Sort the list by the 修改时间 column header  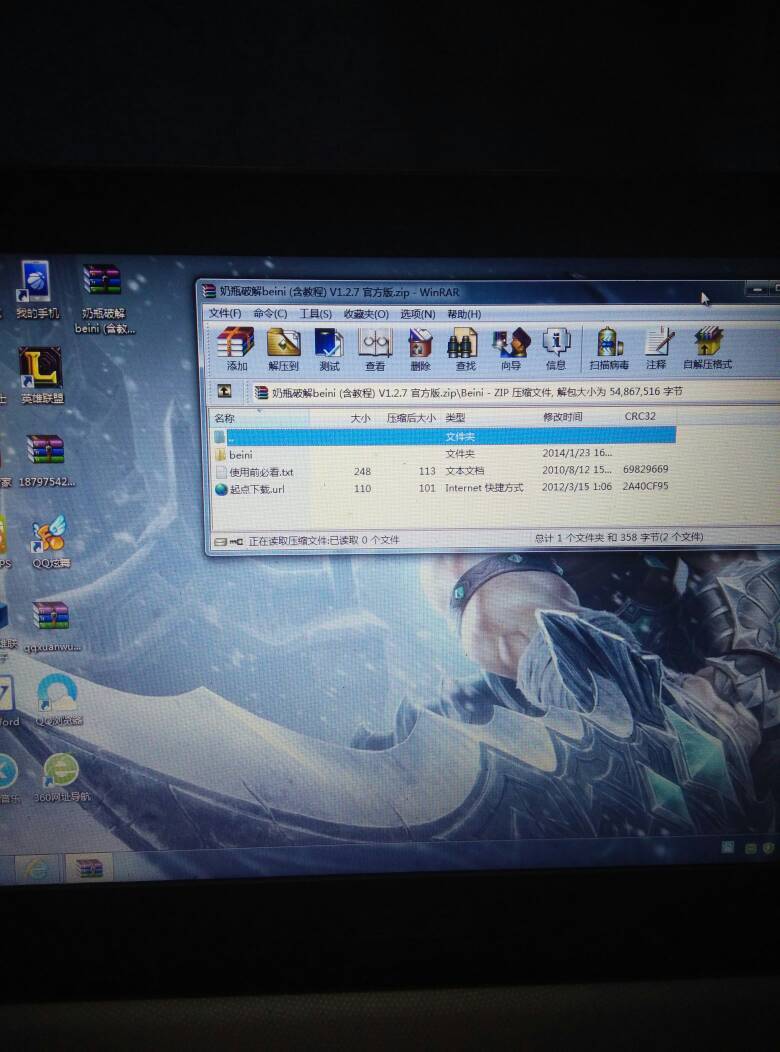point(561,417)
